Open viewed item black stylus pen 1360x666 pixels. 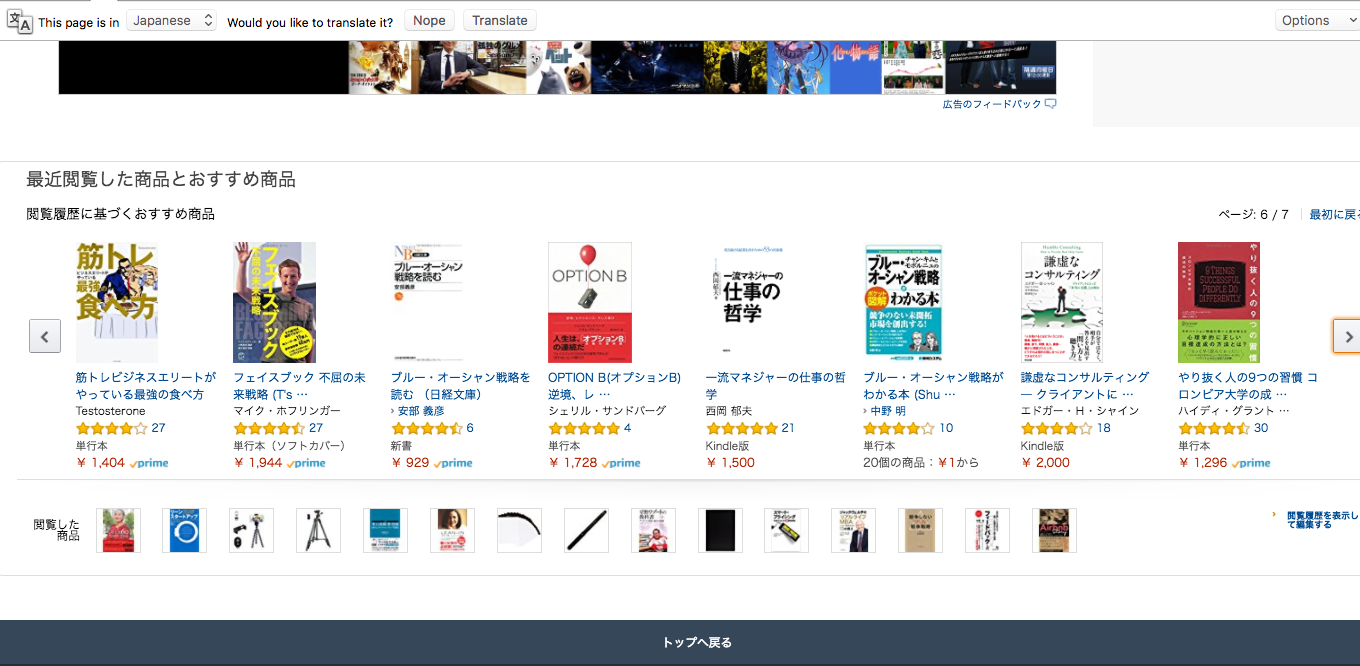586,530
